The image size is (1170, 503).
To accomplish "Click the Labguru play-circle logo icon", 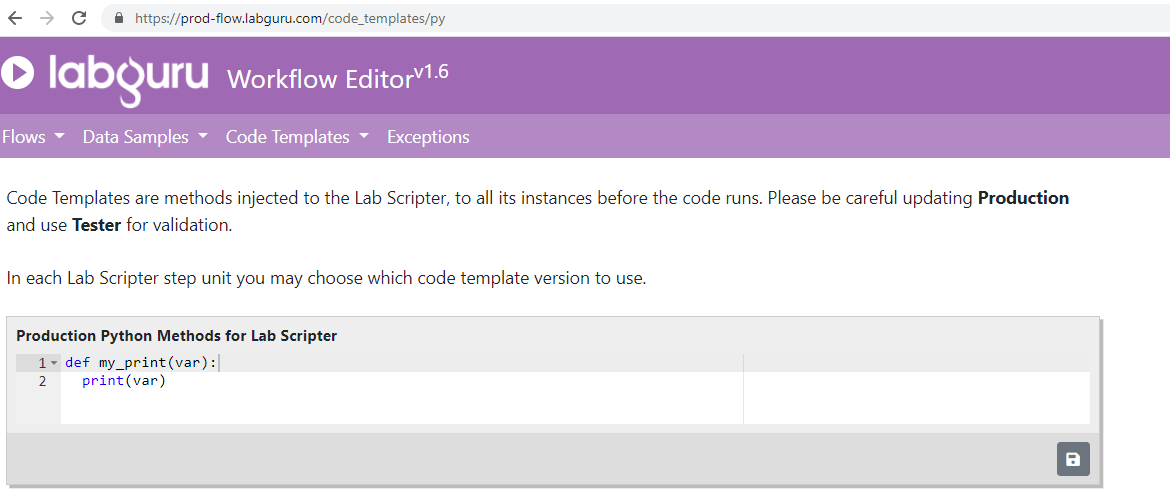I will (x=17, y=73).
